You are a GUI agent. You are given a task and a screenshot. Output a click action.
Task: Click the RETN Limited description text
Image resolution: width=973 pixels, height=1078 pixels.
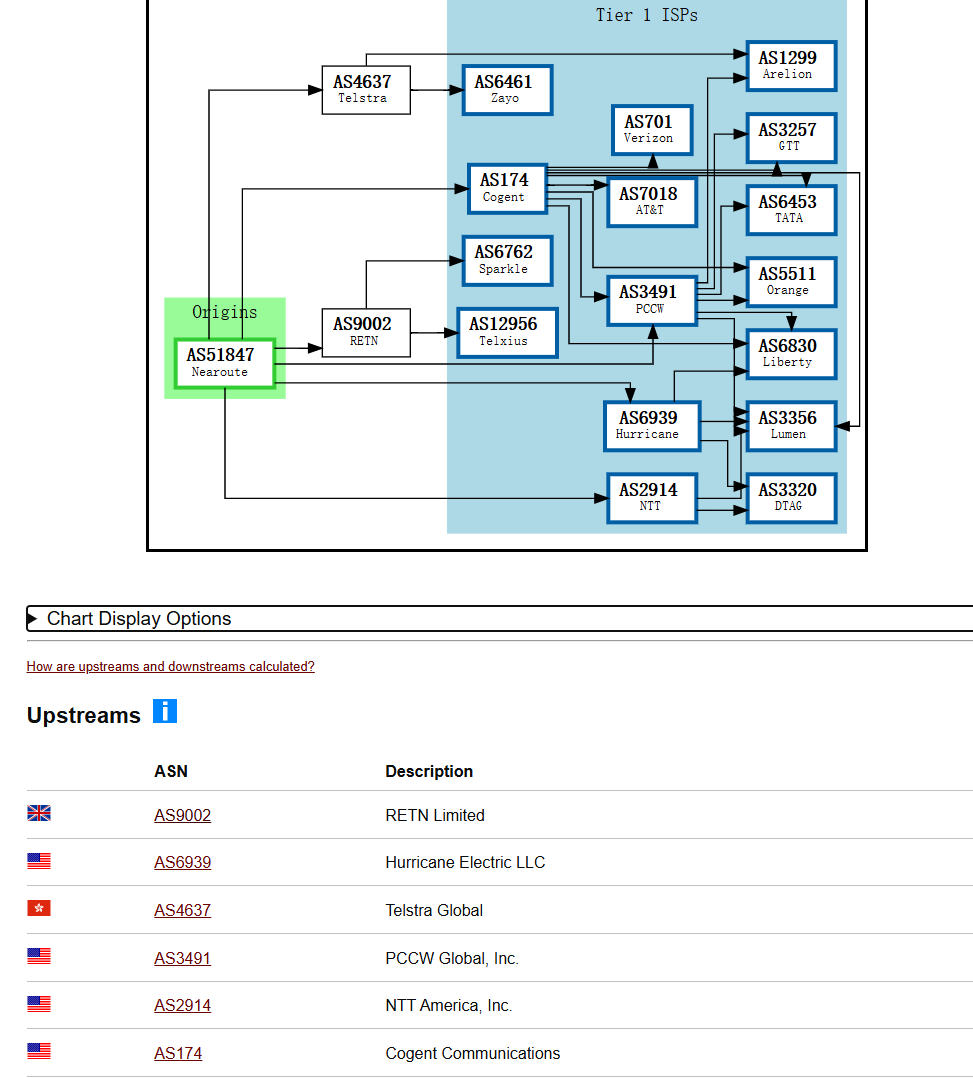click(435, 815)
